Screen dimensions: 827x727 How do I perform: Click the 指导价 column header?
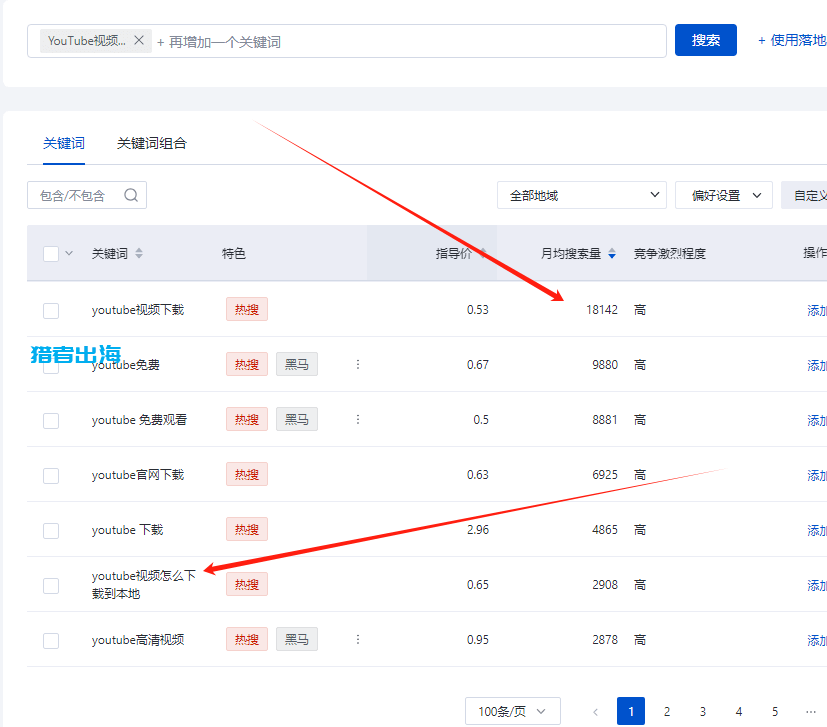454,254
